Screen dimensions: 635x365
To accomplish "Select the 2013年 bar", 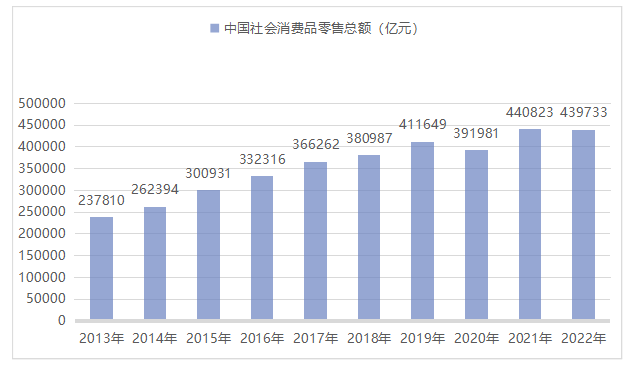I will coord(101,268).
